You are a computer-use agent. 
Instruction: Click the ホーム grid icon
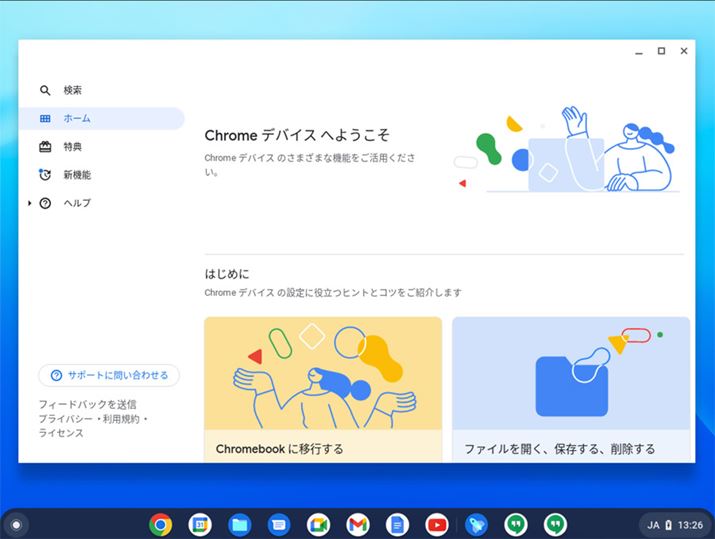point(45,119)
